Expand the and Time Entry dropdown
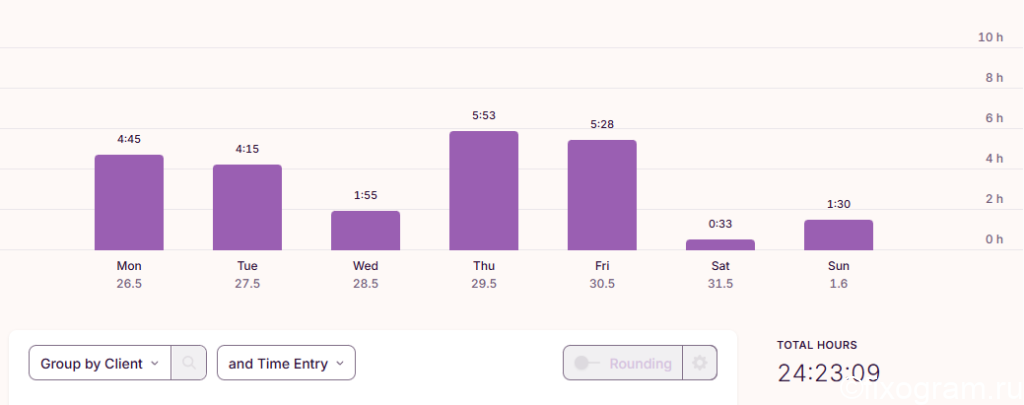 pyautogui.click(x=286, y=363)
